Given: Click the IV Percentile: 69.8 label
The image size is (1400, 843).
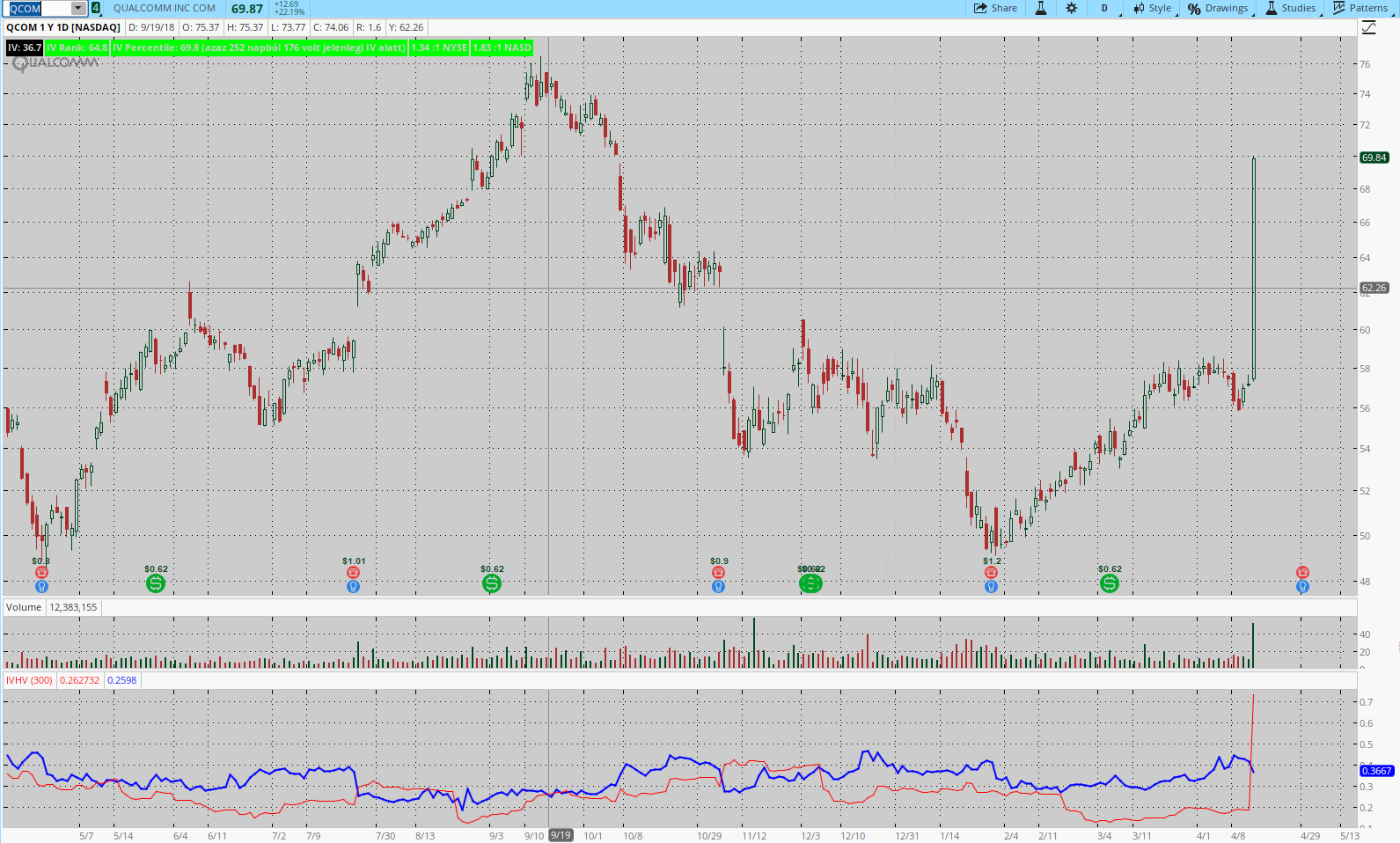Looking at the screenshot, I should point(259,48).
